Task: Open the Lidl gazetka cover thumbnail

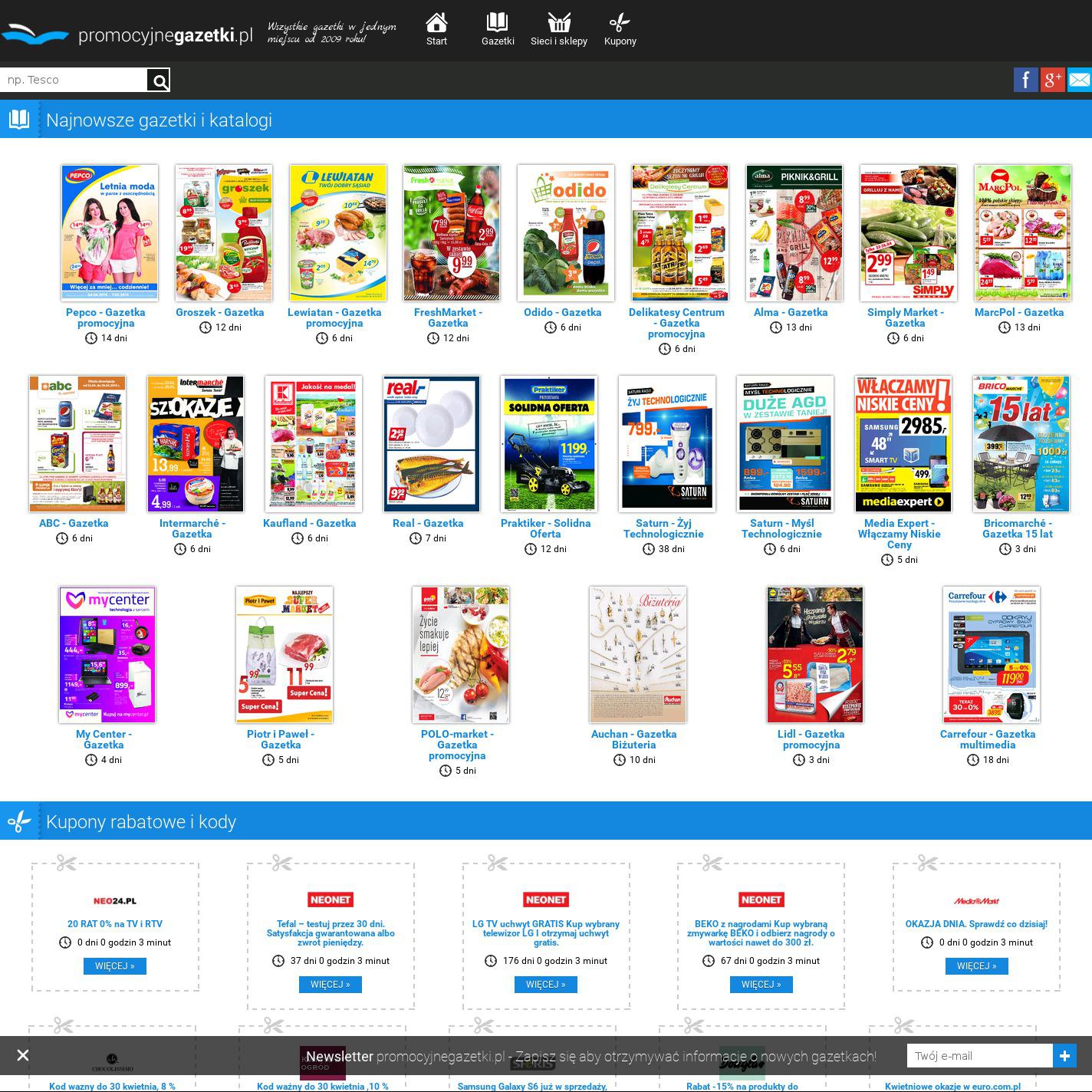Action: pyautogui.click(x=815, y=654)
